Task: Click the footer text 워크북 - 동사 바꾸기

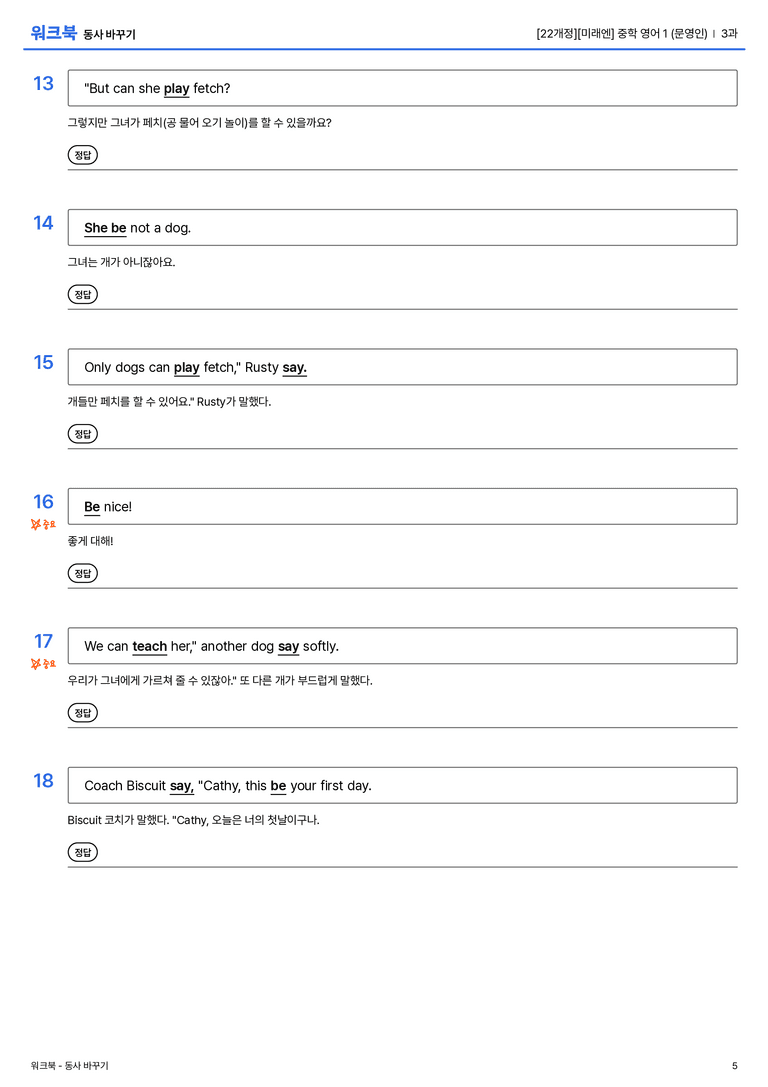Action: pyautogui.click(x=69, y=1066)
